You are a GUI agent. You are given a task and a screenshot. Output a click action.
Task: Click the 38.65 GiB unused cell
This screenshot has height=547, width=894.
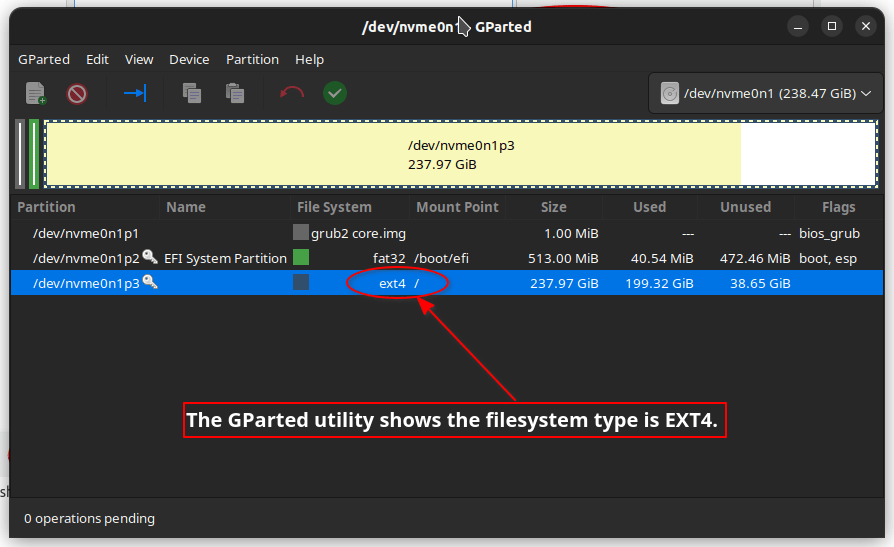click(x=761, y=283)
